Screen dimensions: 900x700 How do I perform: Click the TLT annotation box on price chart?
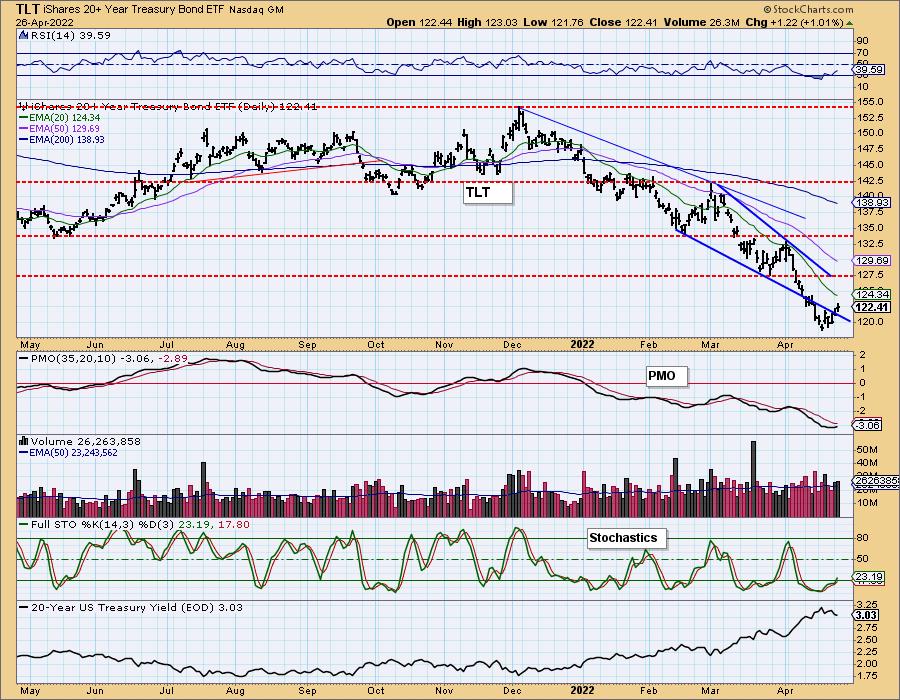tap(488, 192)
